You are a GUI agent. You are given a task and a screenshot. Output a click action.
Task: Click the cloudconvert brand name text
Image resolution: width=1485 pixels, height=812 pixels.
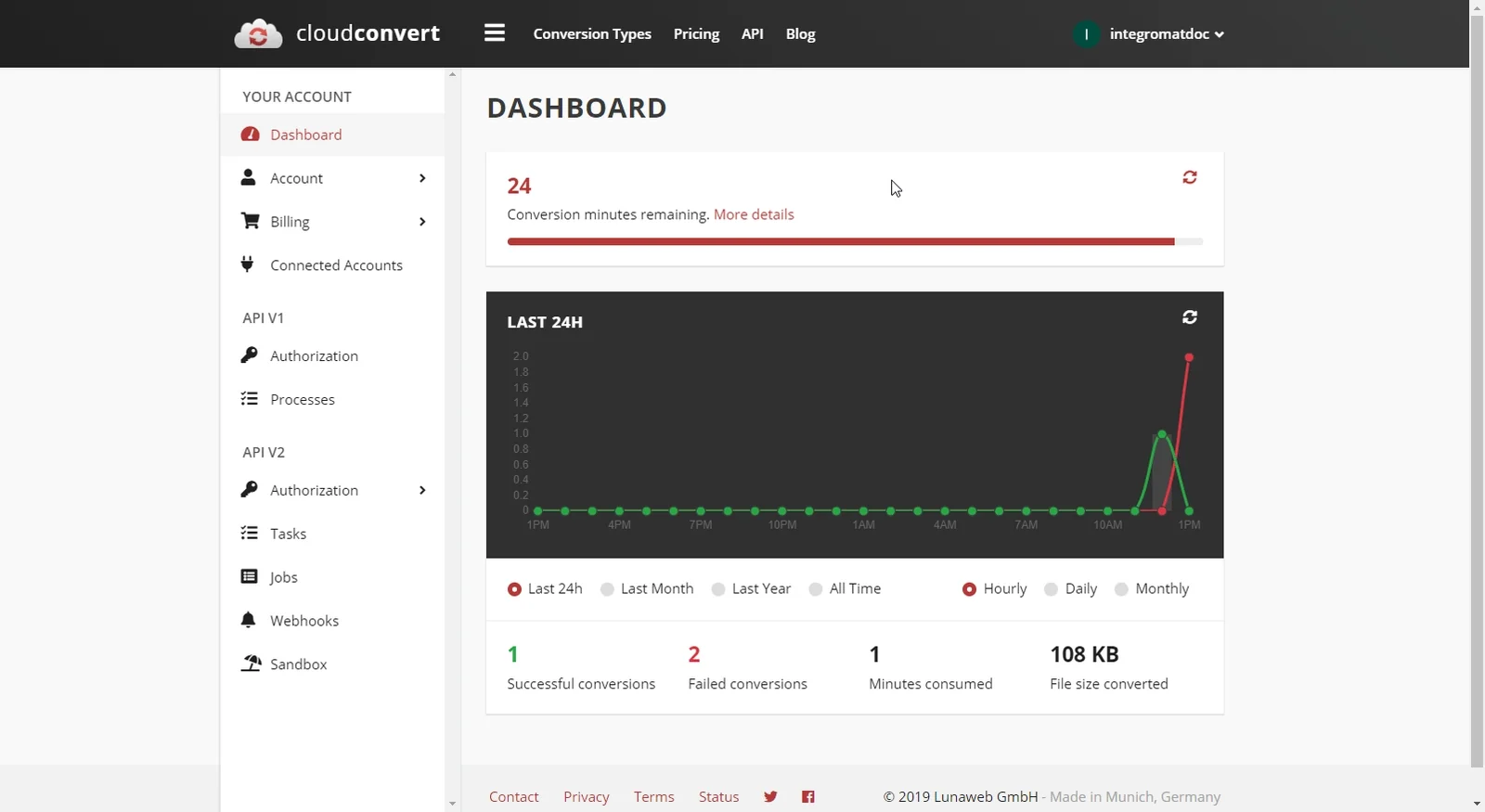[368, 33]
